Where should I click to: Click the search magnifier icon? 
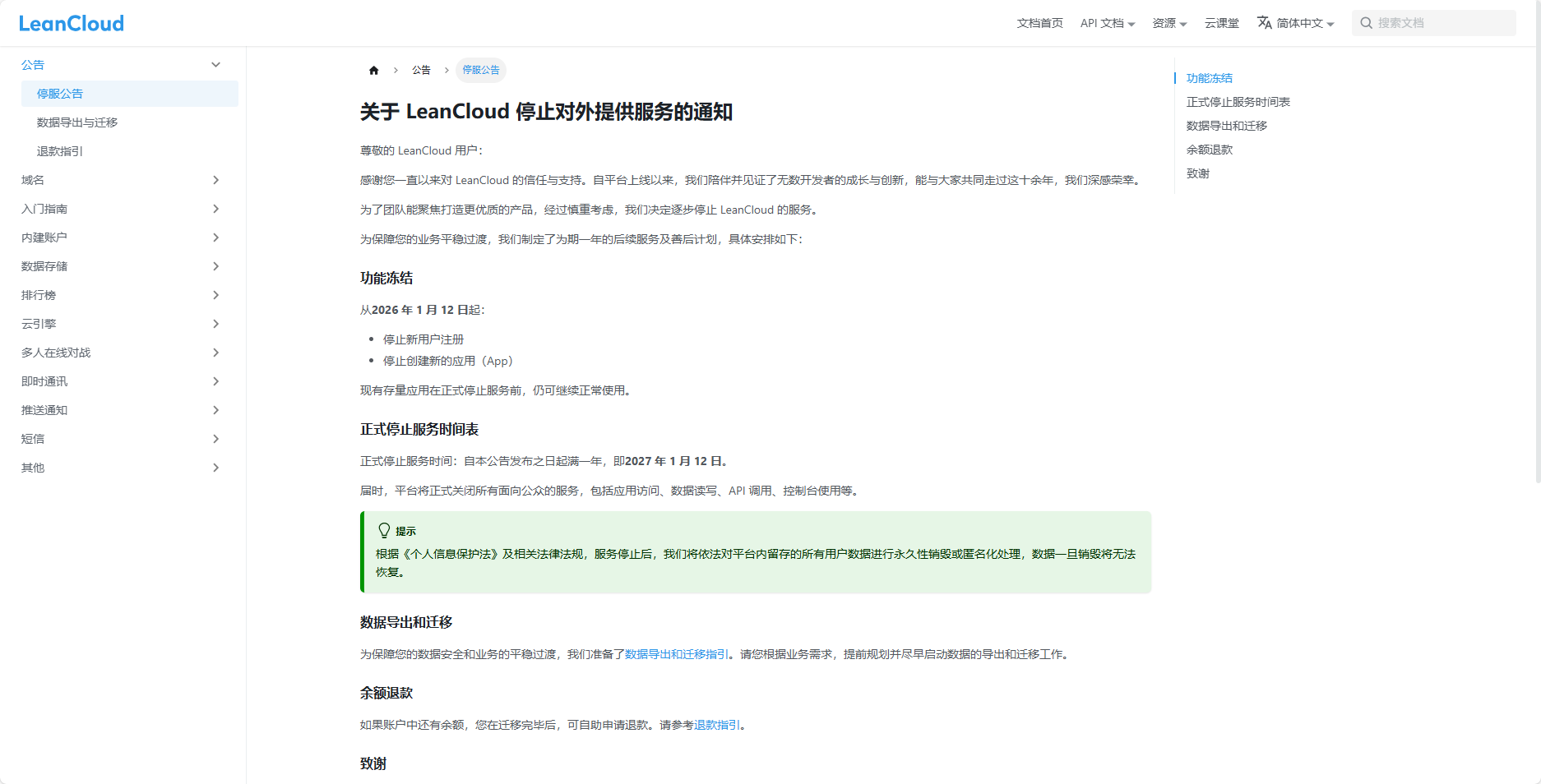coord(1366,23)
